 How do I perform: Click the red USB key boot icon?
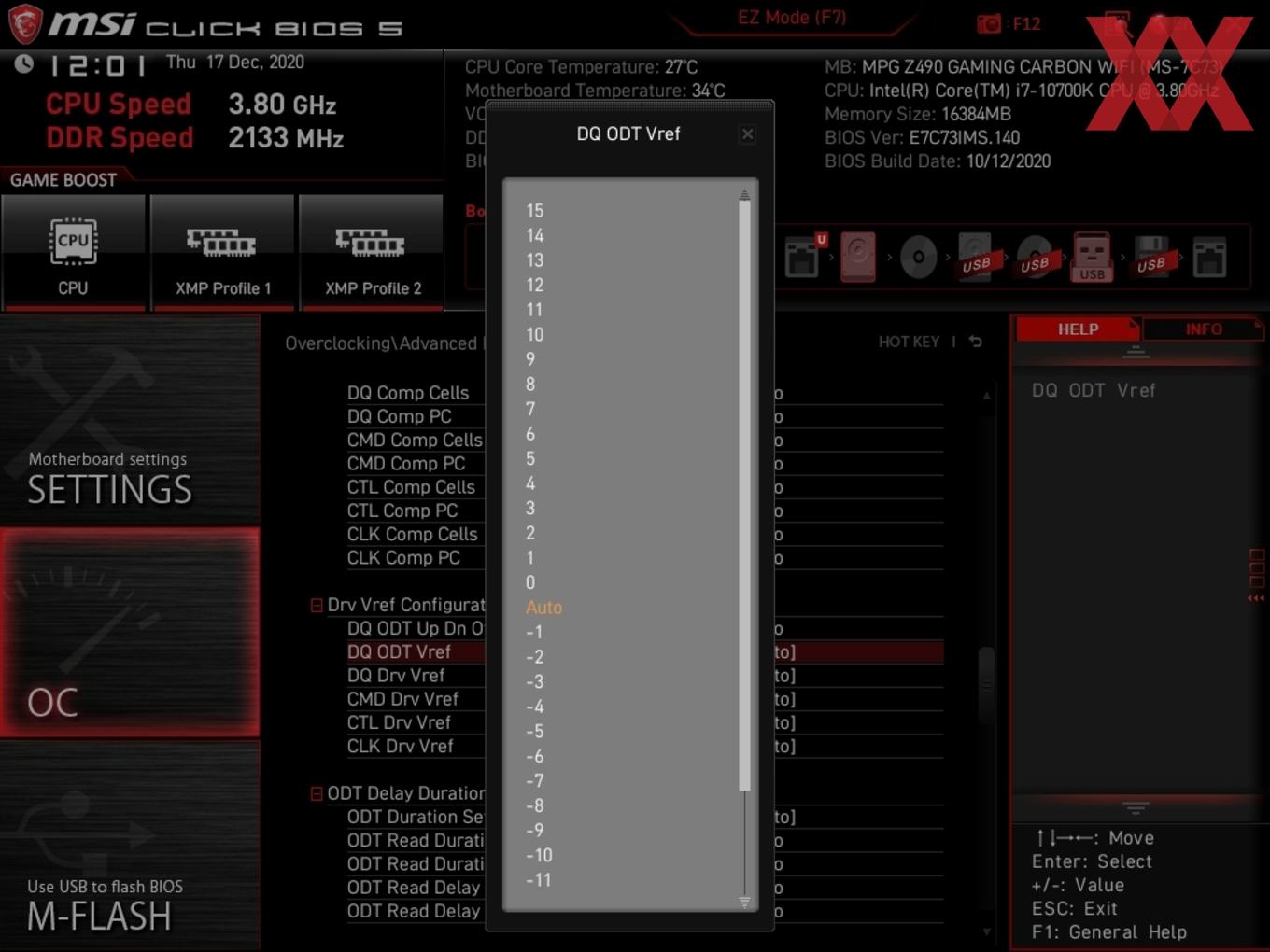point(1092,257)
